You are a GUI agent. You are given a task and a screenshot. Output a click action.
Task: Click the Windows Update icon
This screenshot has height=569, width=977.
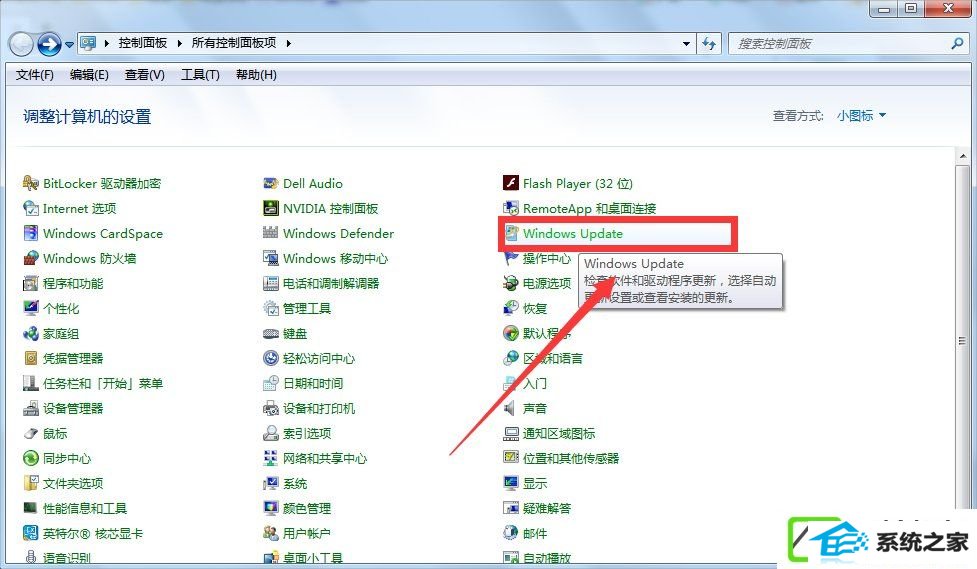(x=511, y=233)
